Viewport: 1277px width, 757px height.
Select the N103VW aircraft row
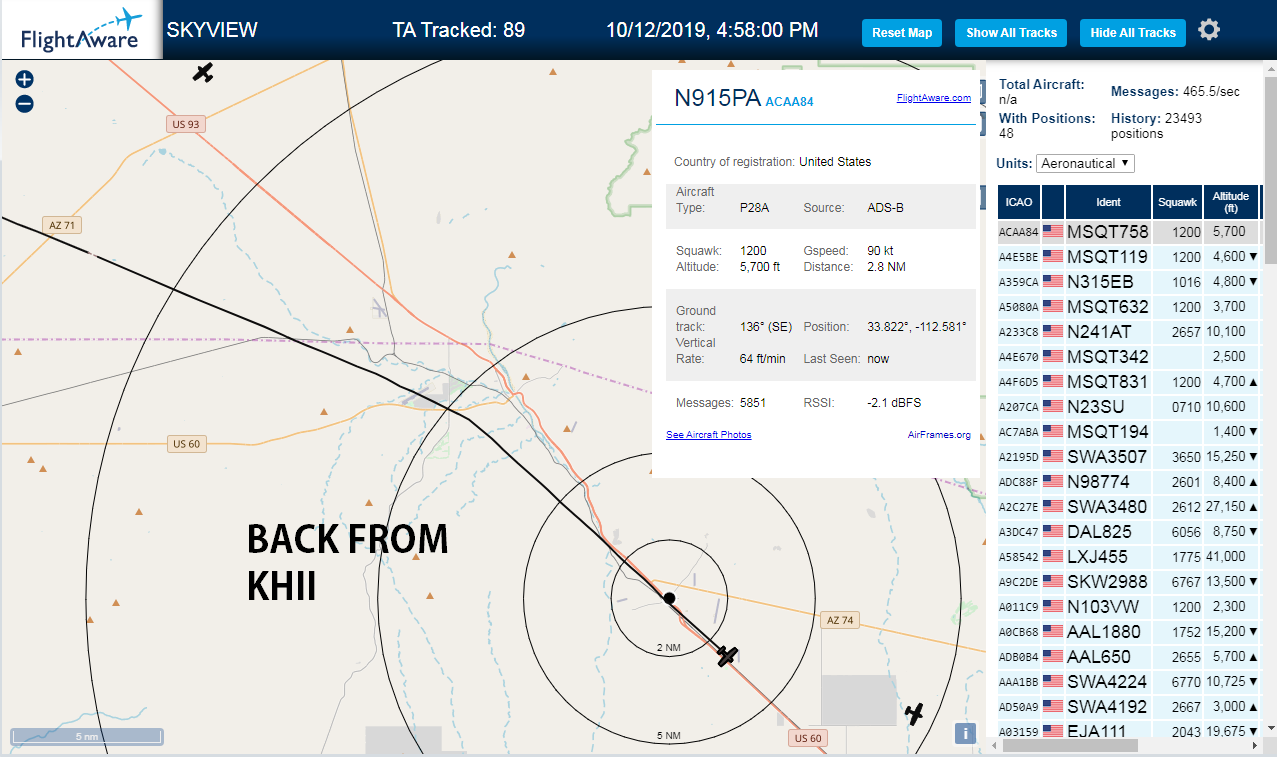pos(1129,606)
